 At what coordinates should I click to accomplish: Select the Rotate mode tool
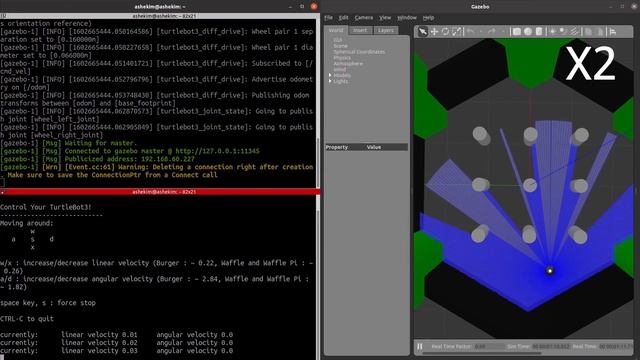point(445,31)
